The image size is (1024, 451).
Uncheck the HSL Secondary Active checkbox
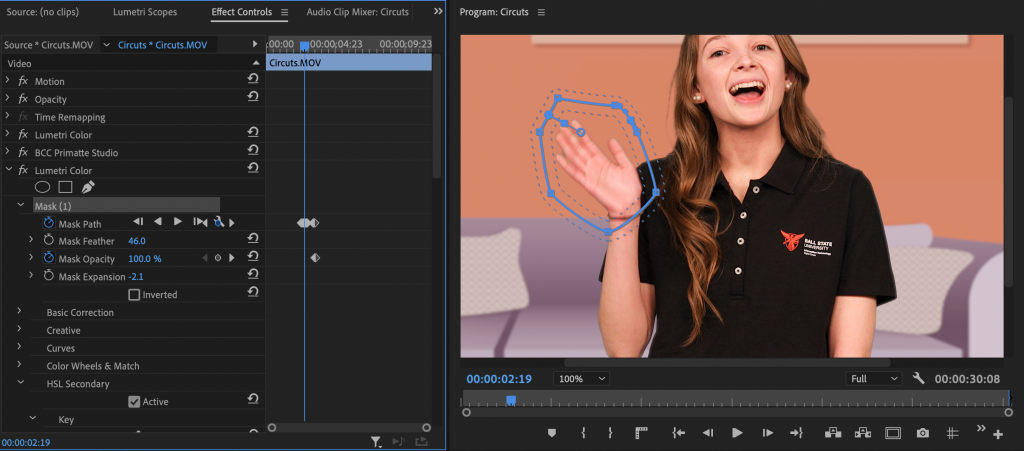click(x=134, y=402)
